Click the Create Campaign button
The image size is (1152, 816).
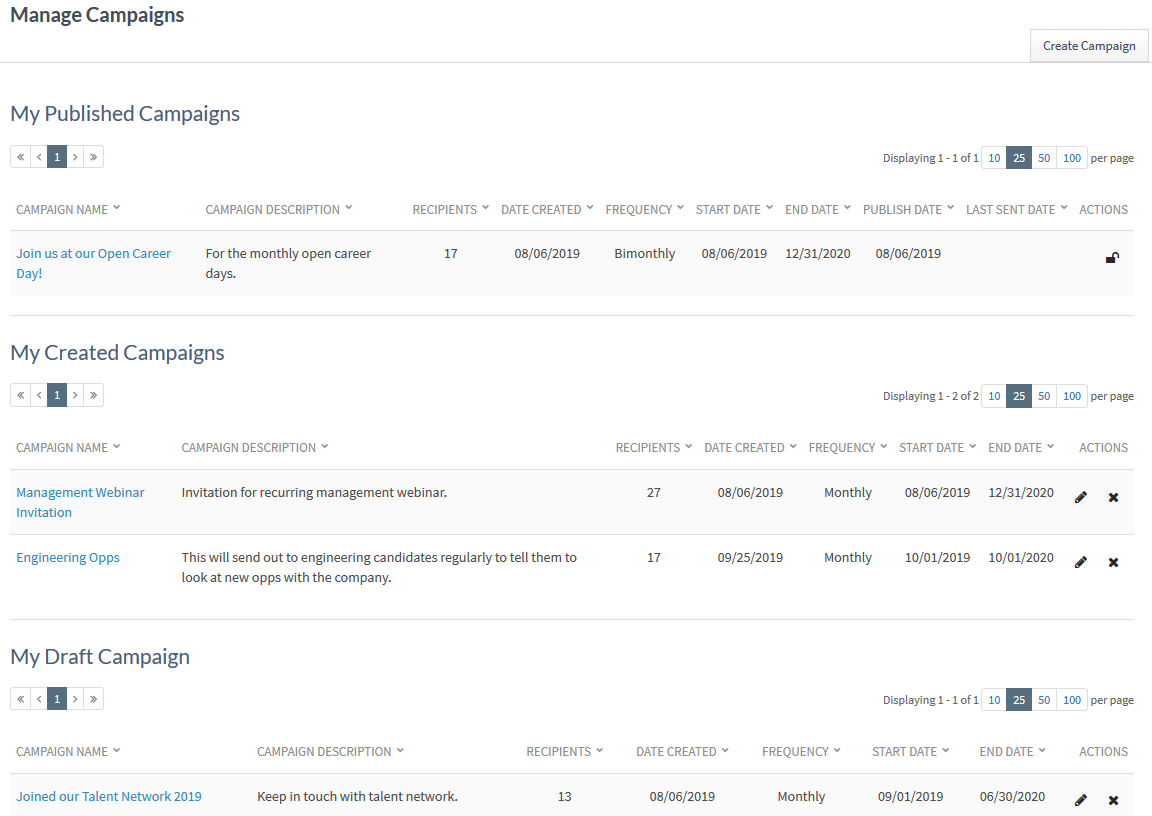click(x=1089, y=46)
